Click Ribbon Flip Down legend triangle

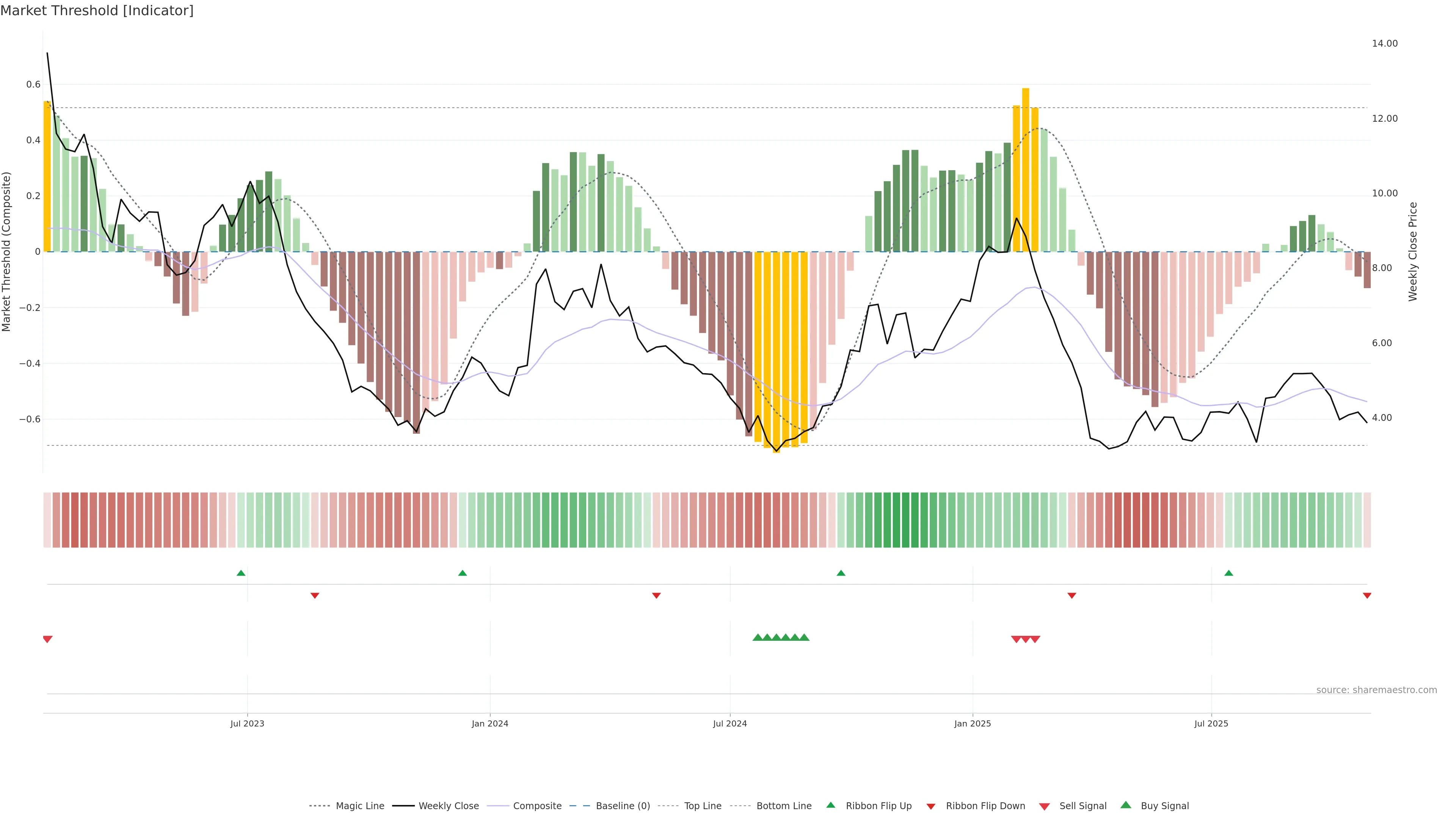tap(930, 806)
